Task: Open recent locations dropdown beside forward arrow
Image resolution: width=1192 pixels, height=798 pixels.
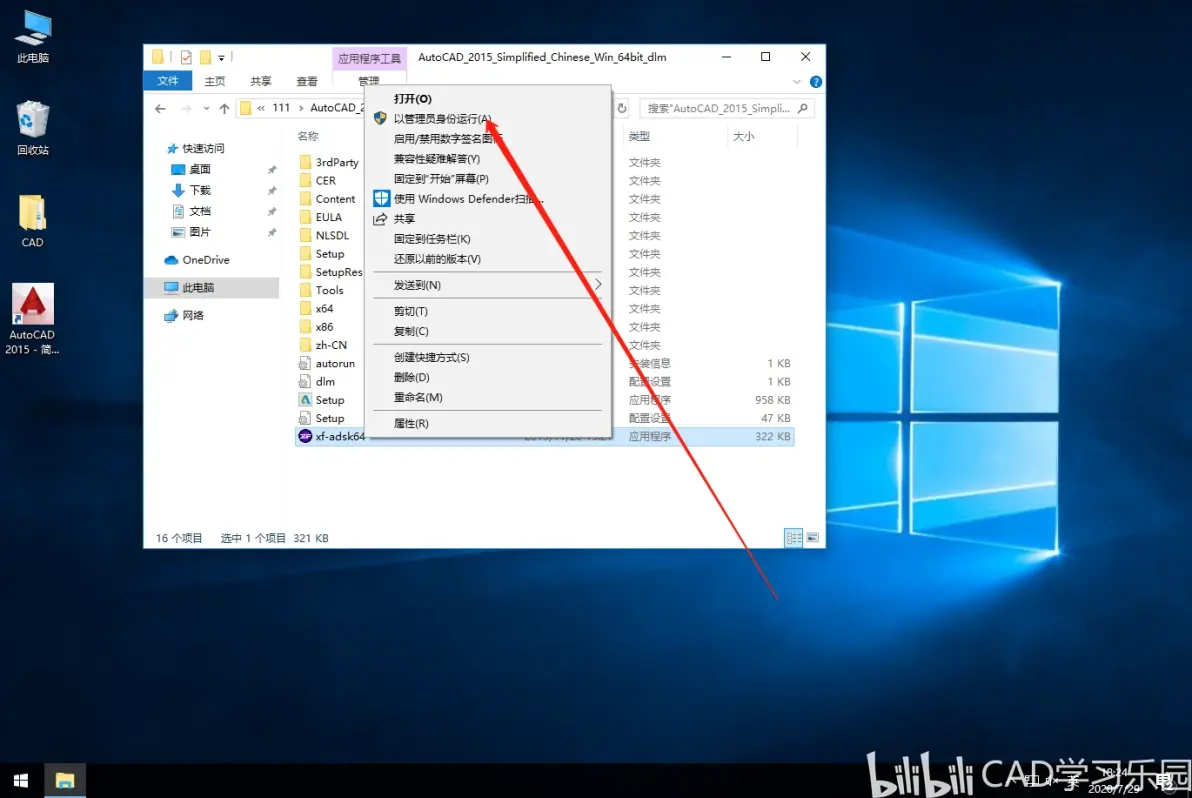Action: 206,109
